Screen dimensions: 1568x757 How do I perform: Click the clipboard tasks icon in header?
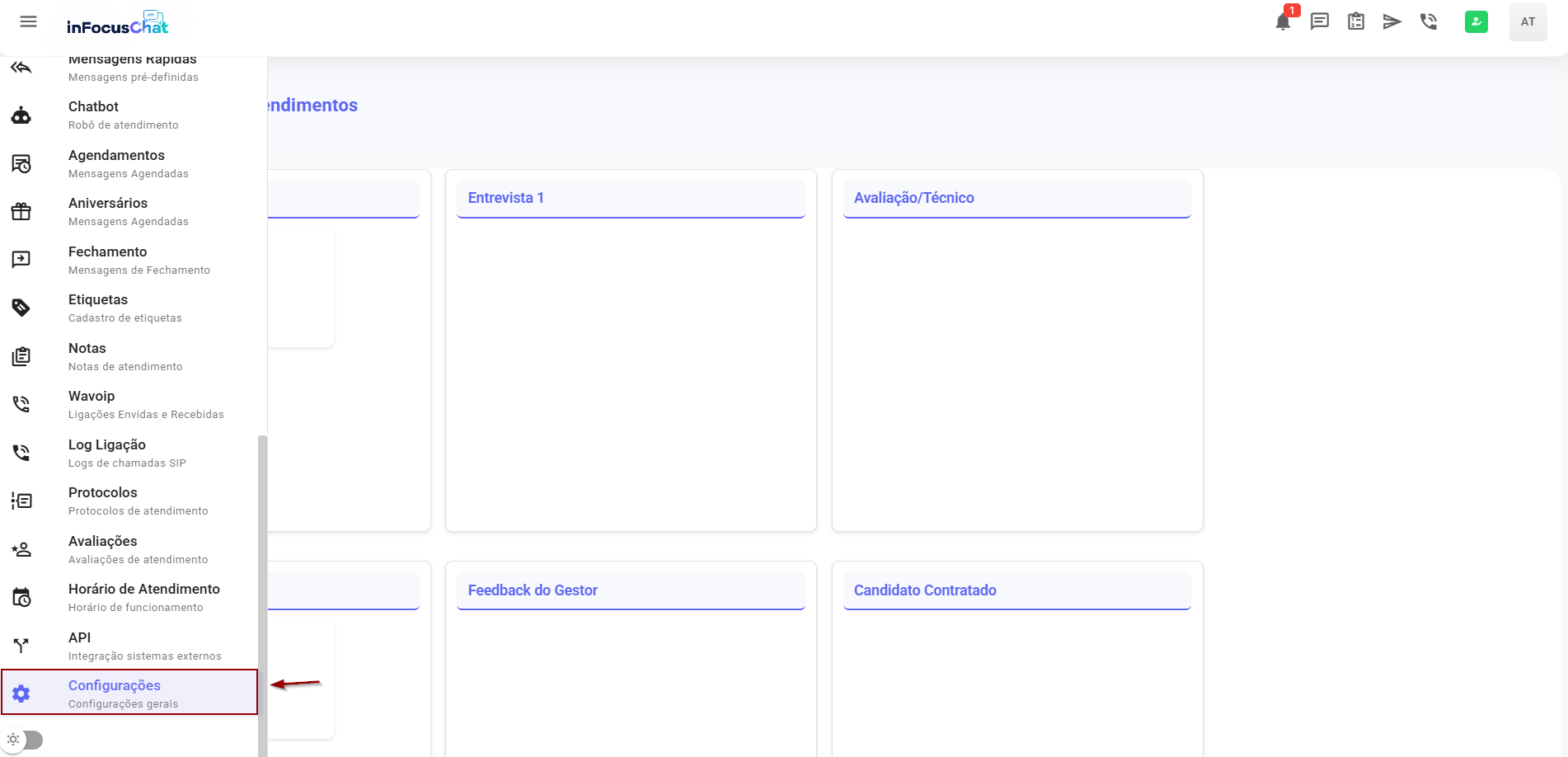pos(1356,21)
